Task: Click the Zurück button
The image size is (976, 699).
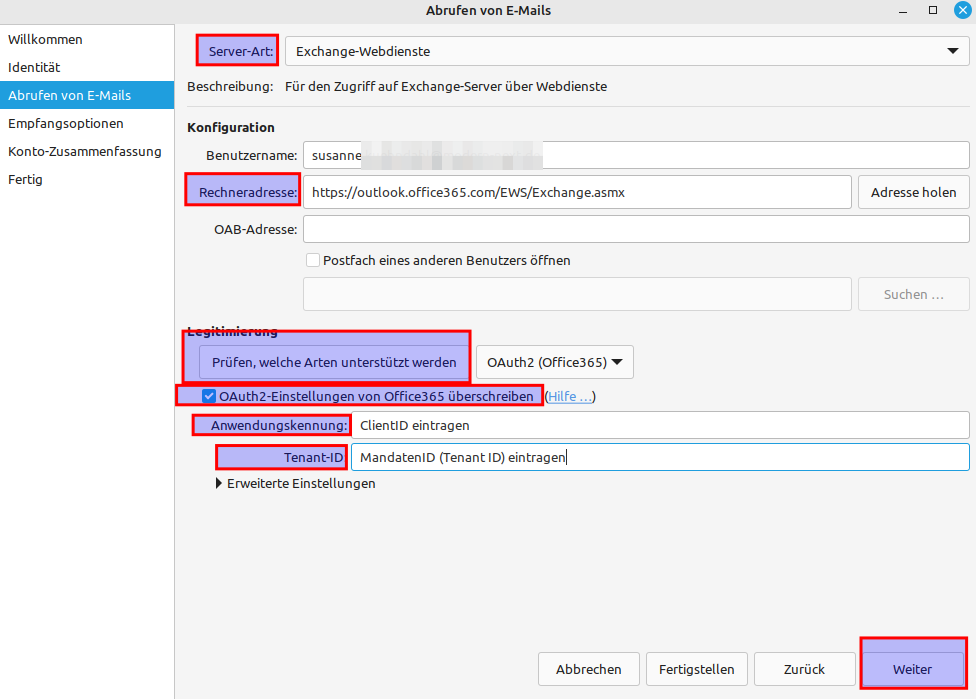Action: (804, 669)
